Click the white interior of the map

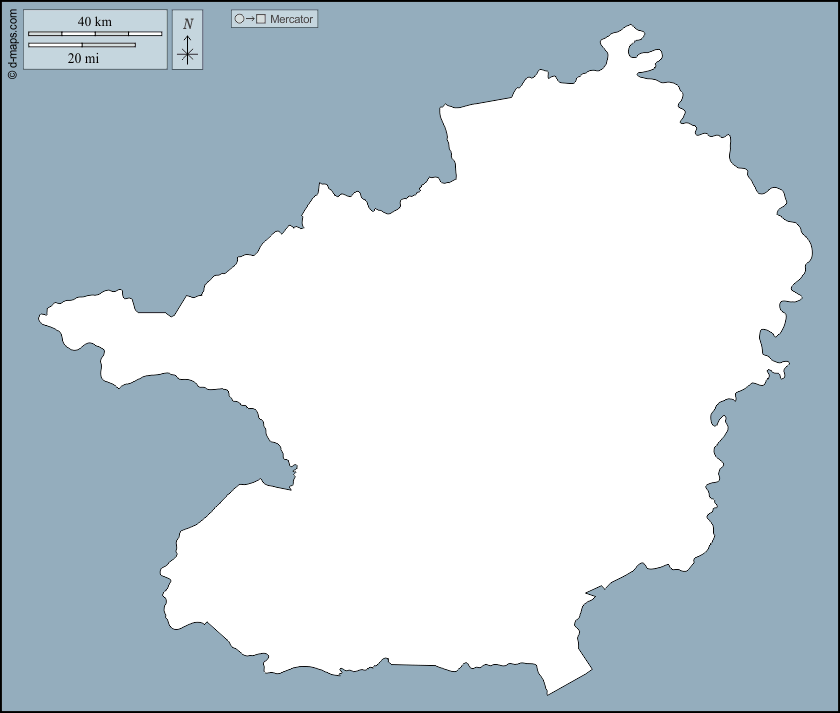(450, 400)
